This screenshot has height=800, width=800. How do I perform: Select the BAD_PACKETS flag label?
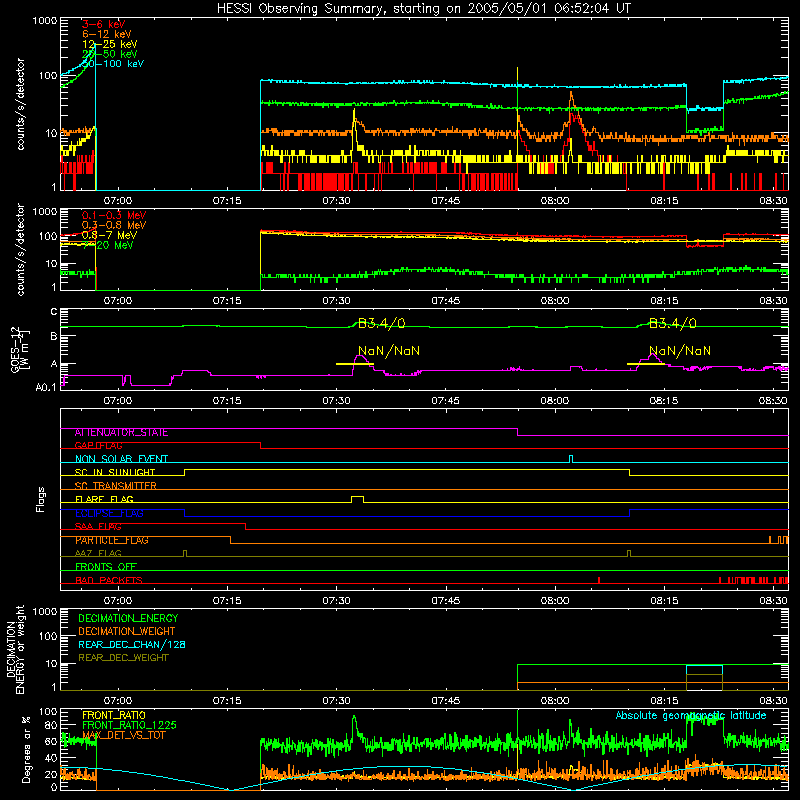tap(109, 580)
